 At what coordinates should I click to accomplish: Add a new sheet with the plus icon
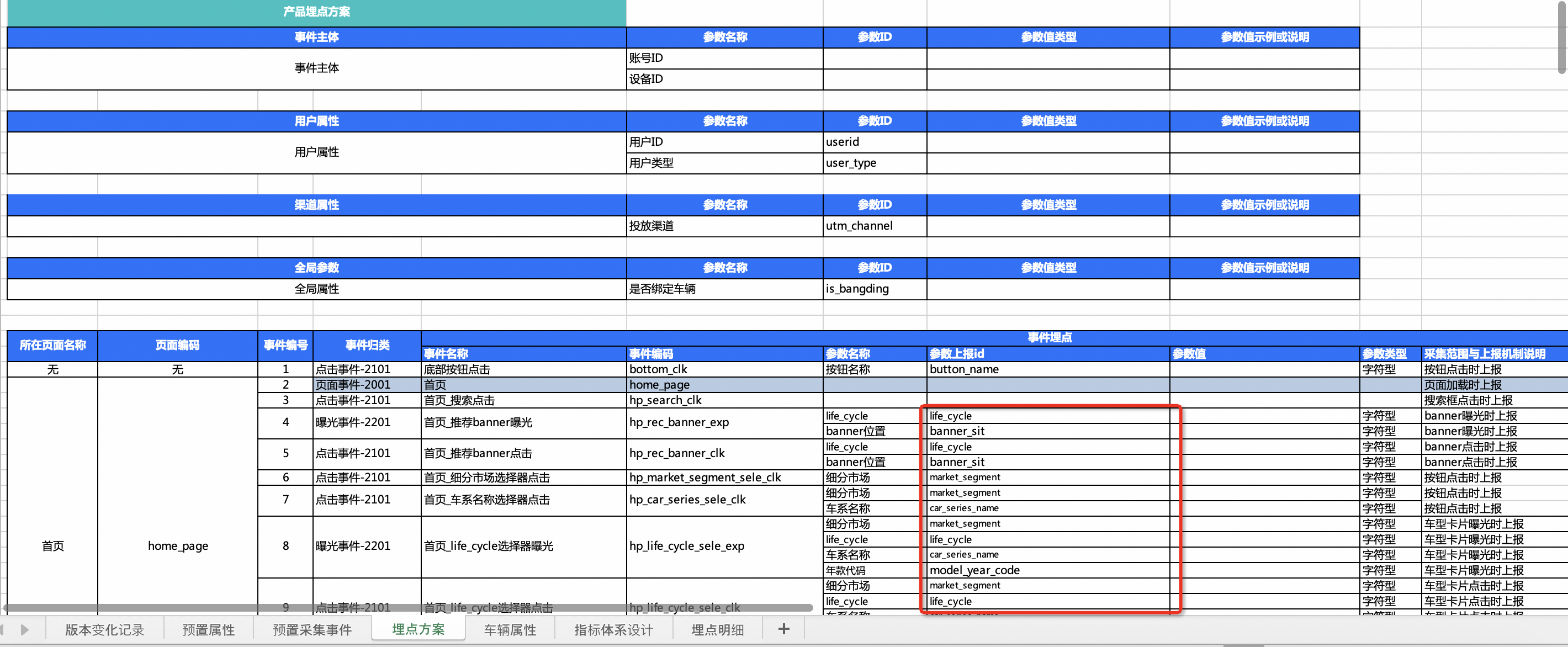(x=783, y=629)
